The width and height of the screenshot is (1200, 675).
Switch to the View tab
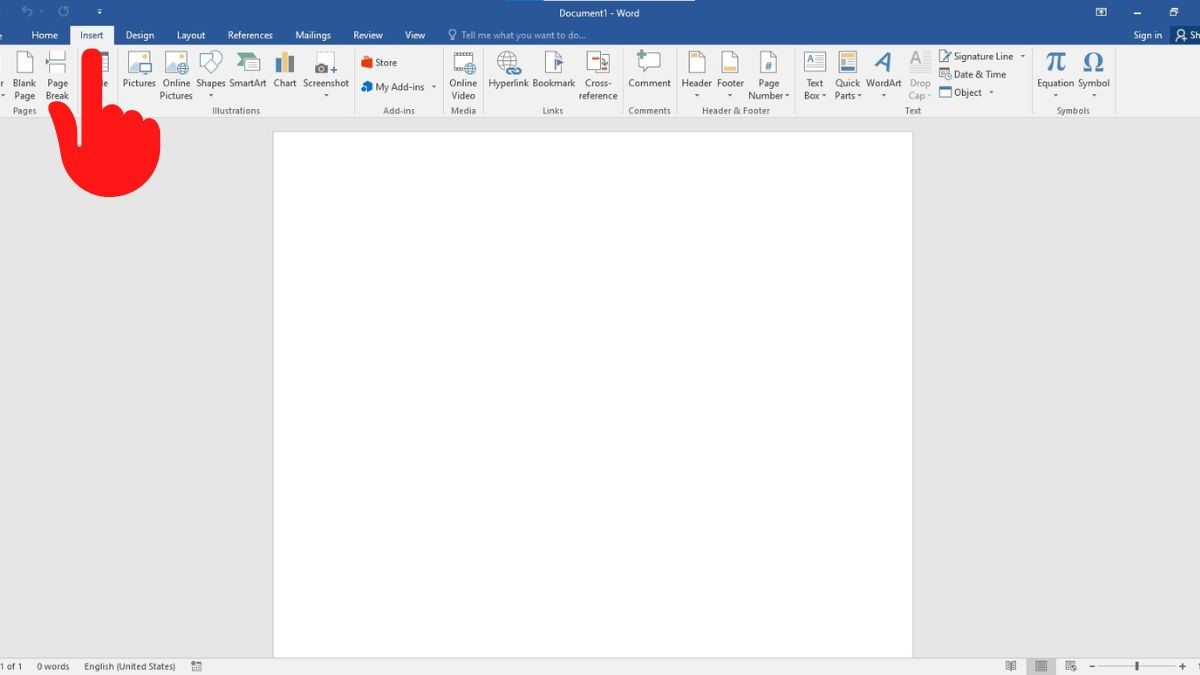click(415, 35)
